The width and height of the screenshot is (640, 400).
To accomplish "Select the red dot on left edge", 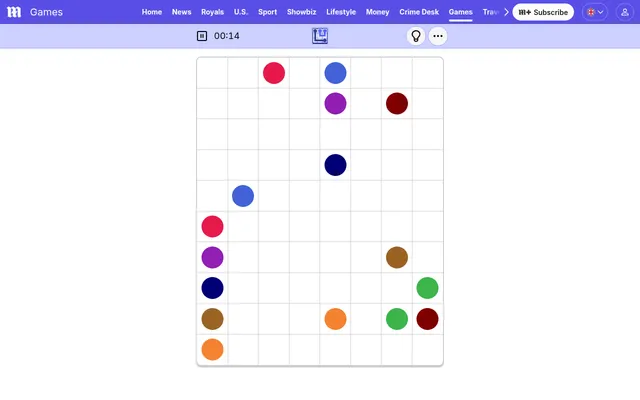I will click(212, 227).
